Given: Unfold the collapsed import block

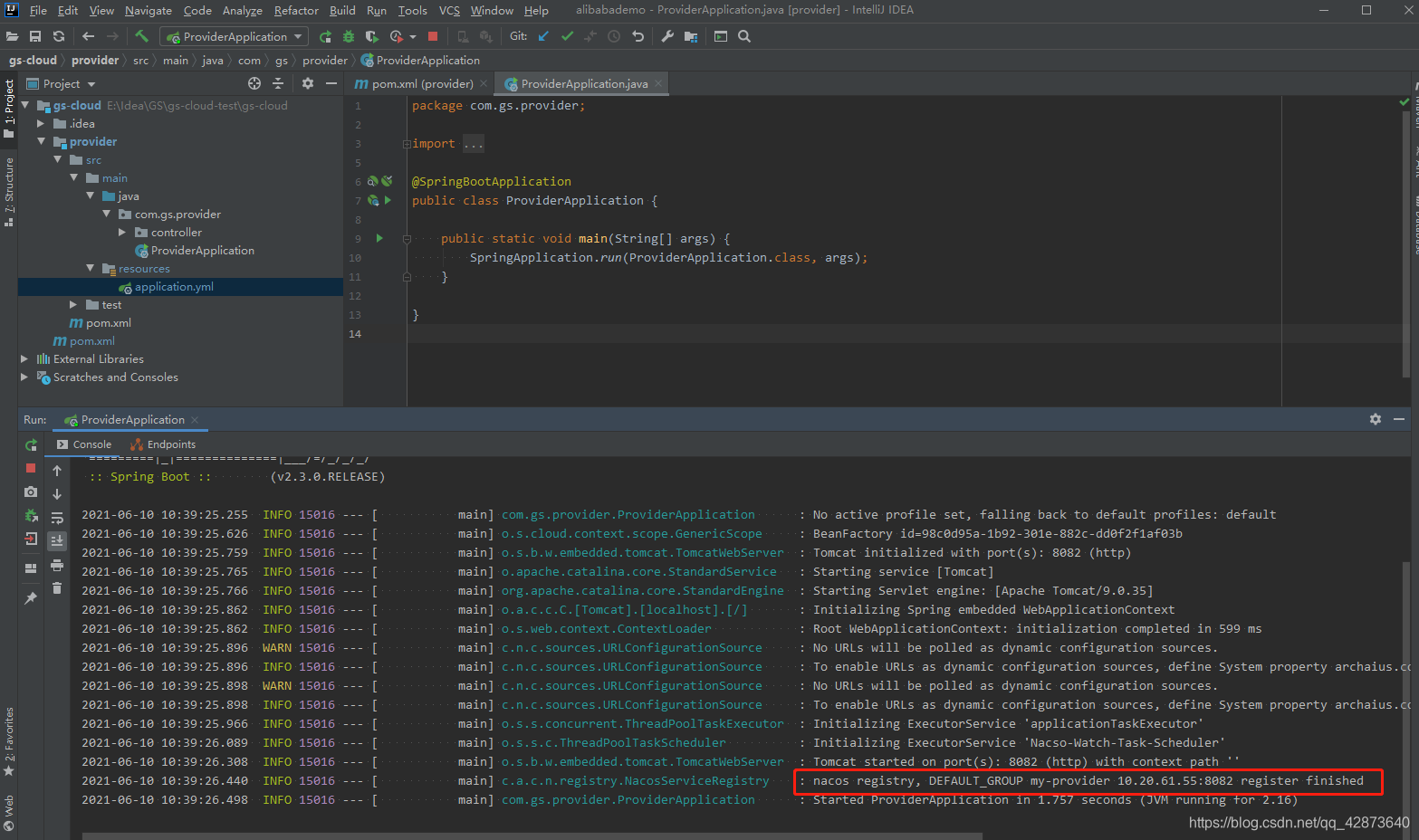Looking at the screenshot, I should (407, 144).
